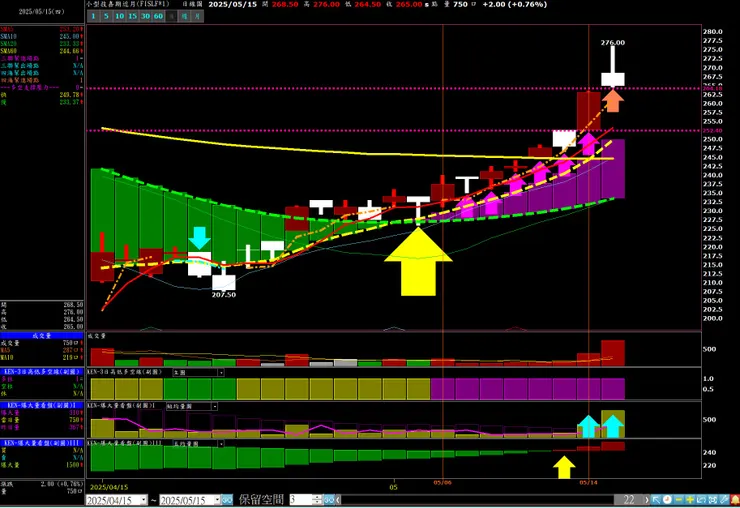Screen dimensions: 740x508
Task: Click the 280.0 price axis label
Action: coord(713,32)
